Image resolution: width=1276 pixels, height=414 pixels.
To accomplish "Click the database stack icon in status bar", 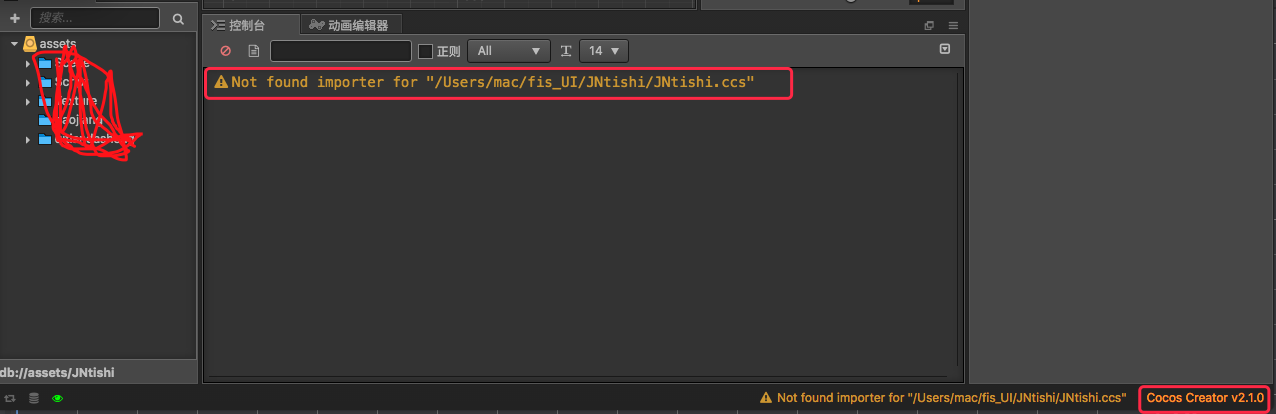I will click(34, 398).
